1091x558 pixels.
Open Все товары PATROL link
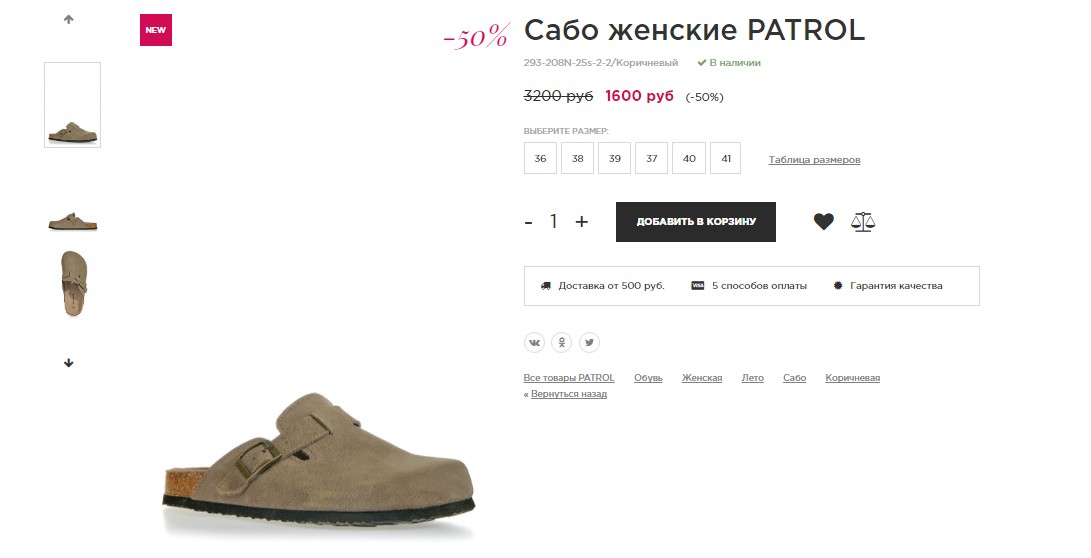click(x=569, y=378)
